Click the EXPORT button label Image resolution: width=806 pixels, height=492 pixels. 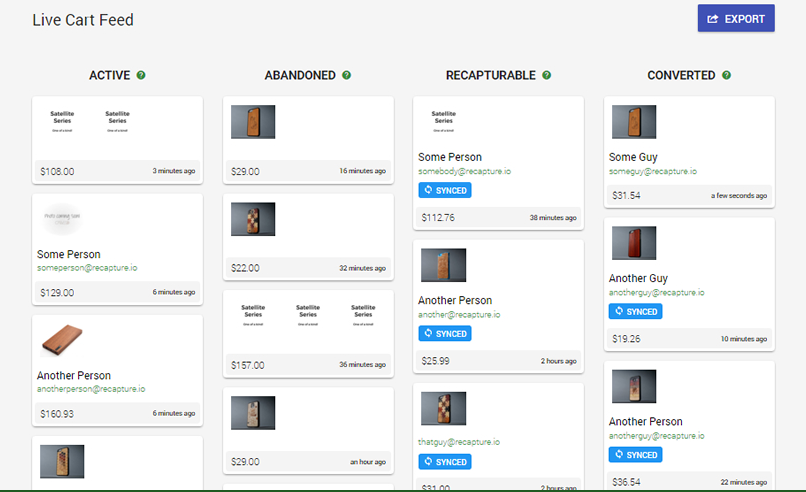744,19
